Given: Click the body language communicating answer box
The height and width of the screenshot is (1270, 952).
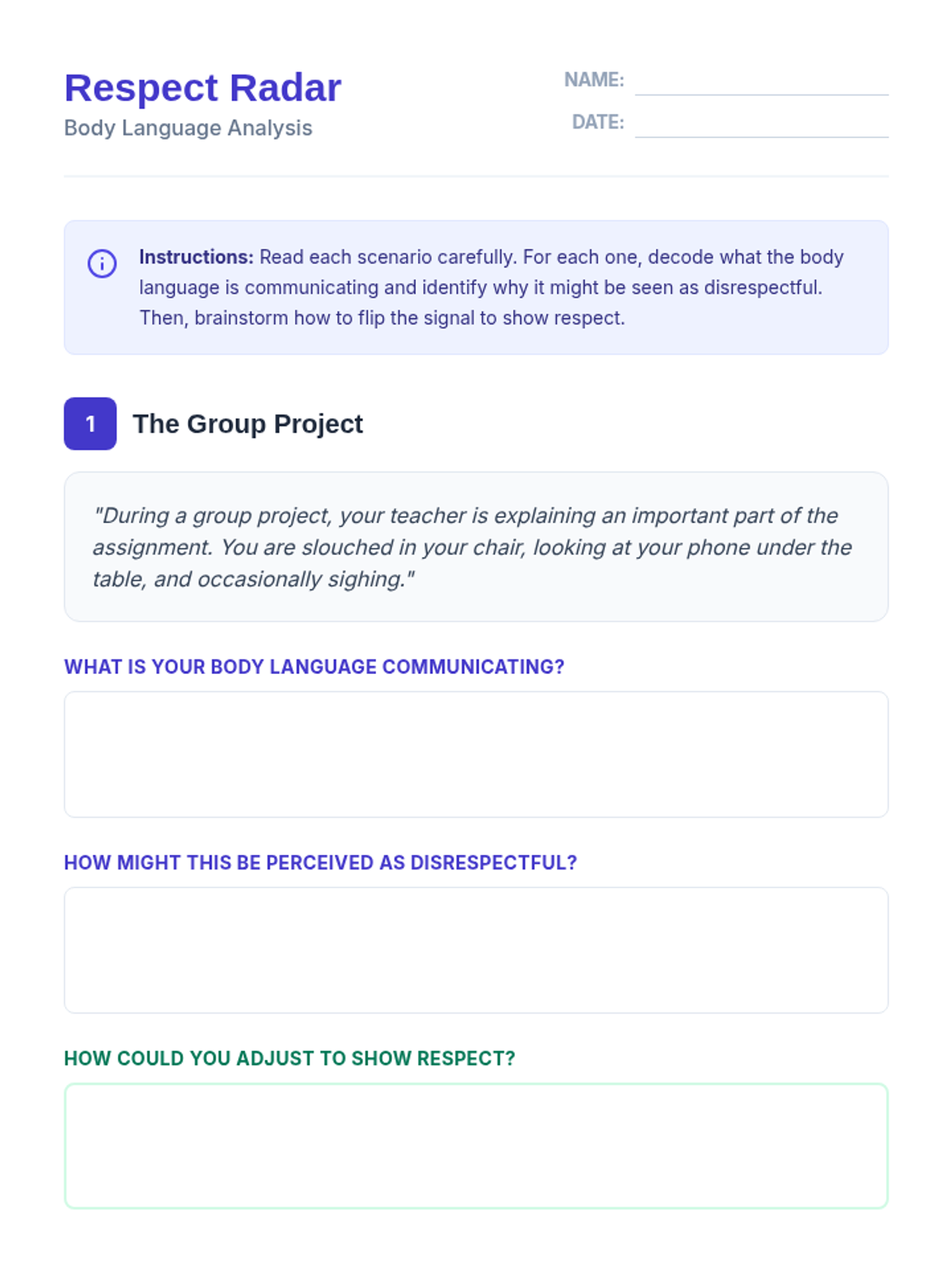Looking at the screenshot, I should click(x=476, y=754).
